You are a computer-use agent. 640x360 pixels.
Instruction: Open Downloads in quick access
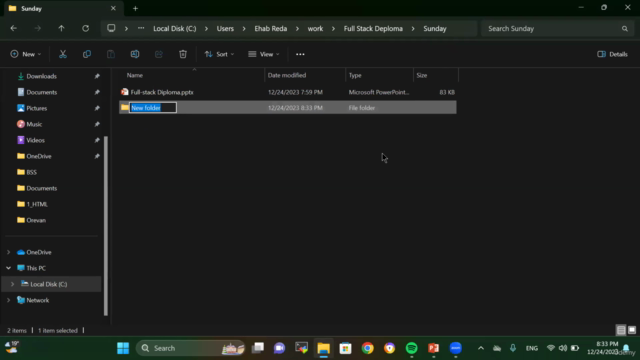tap(41, 76)
